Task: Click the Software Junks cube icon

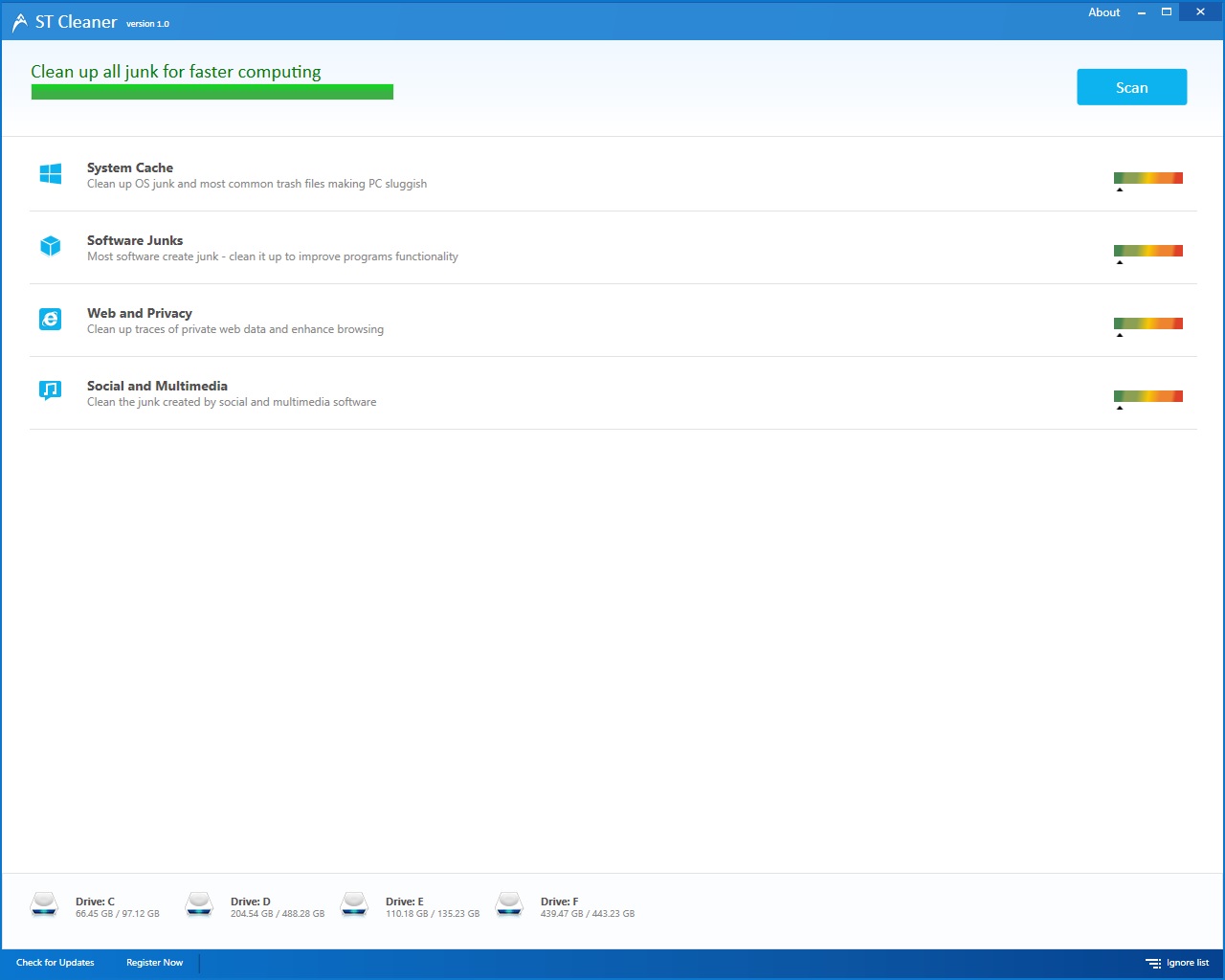Action: click(51, 246)
